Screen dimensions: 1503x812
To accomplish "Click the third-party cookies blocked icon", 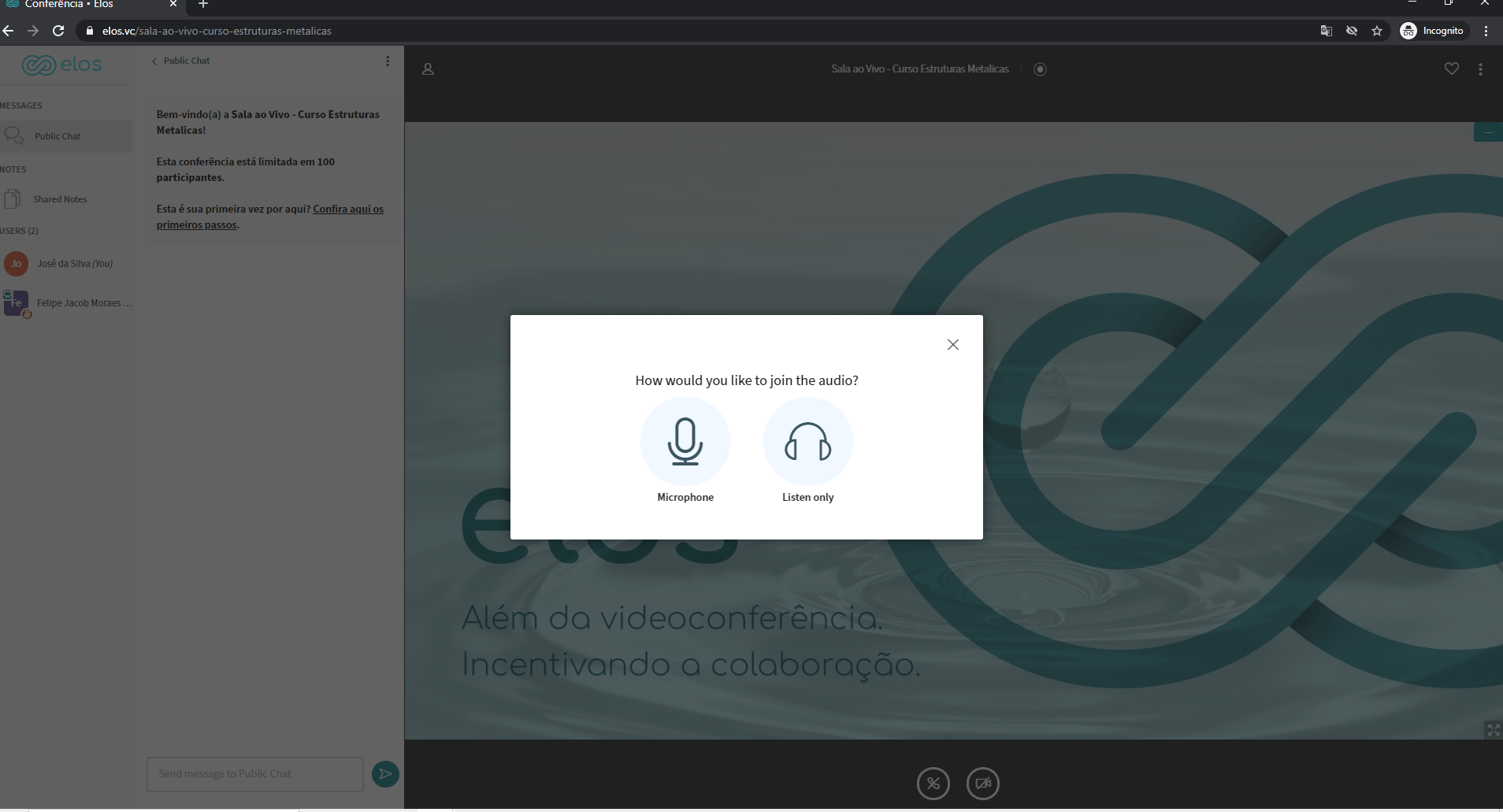I will [1352, 31].
